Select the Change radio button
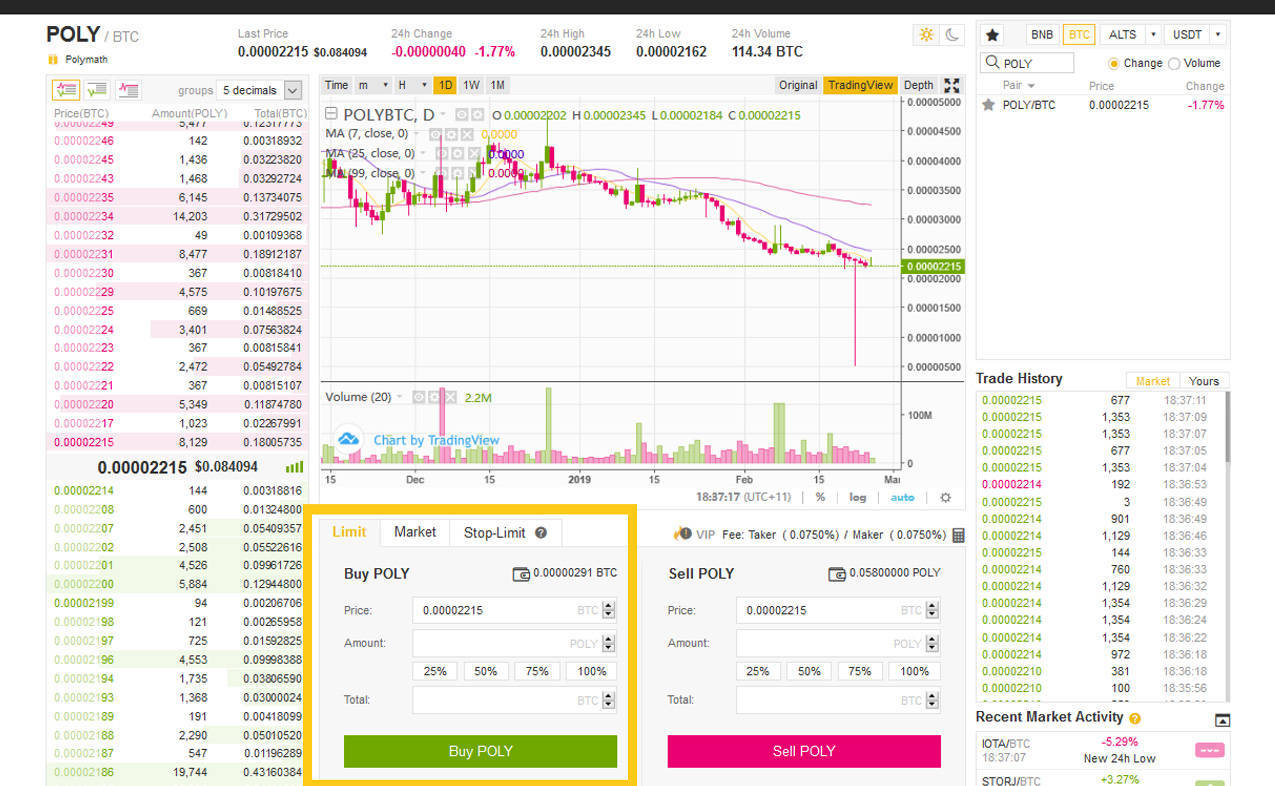 pos(1113,63)
